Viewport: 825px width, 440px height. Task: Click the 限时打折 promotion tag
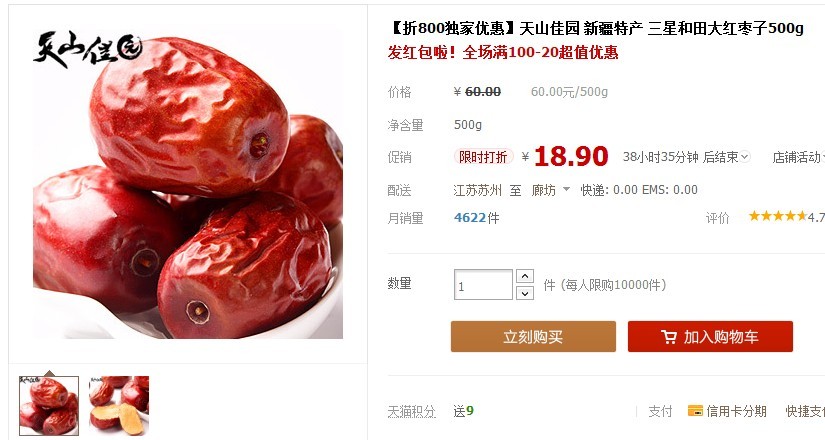tap(483, 157)
